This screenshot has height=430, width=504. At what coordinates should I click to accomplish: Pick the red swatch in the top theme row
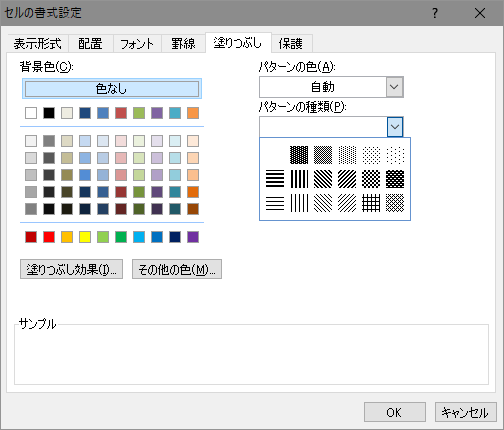tap(121, 113)
